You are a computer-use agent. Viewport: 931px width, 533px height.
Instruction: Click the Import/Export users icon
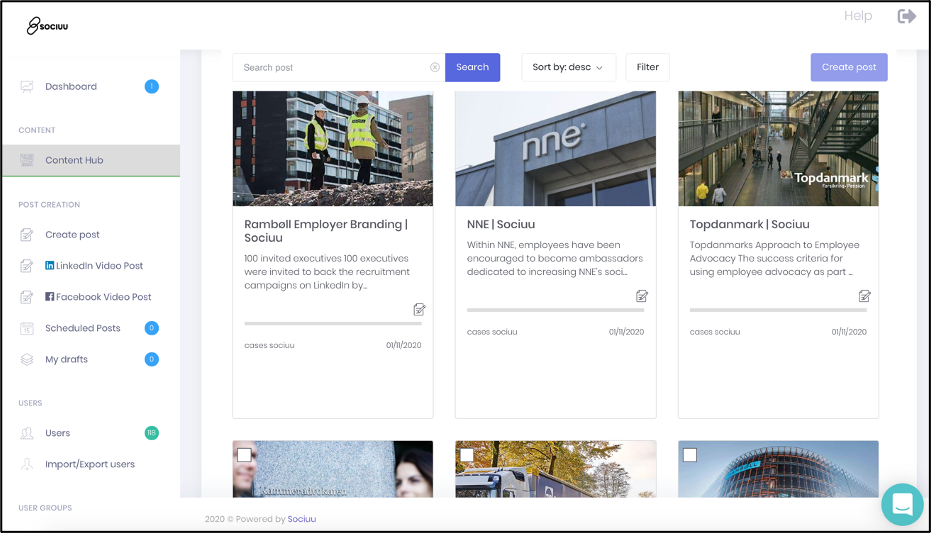pyautogui.click(x=27, y=464)
